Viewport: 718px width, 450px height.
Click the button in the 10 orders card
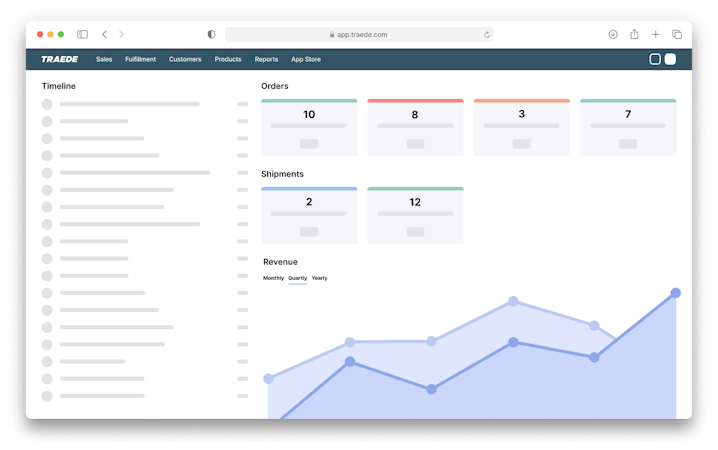(x=309, y=144)
